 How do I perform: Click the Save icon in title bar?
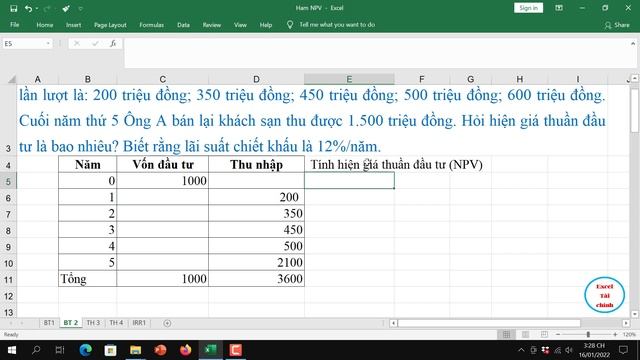[13, 8]
